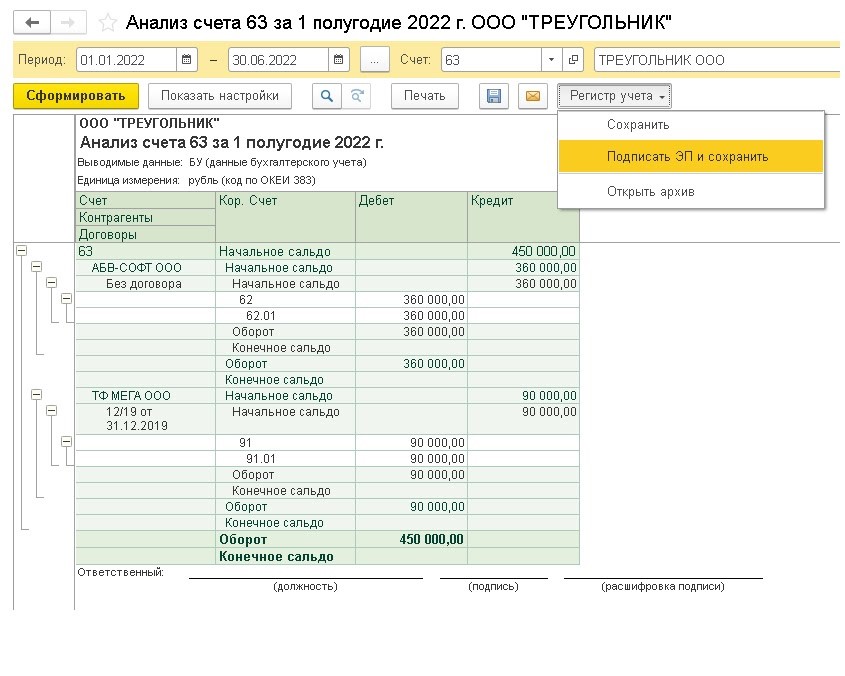Collapse the account 63 top-level group
845x676 pixels.
23,252
